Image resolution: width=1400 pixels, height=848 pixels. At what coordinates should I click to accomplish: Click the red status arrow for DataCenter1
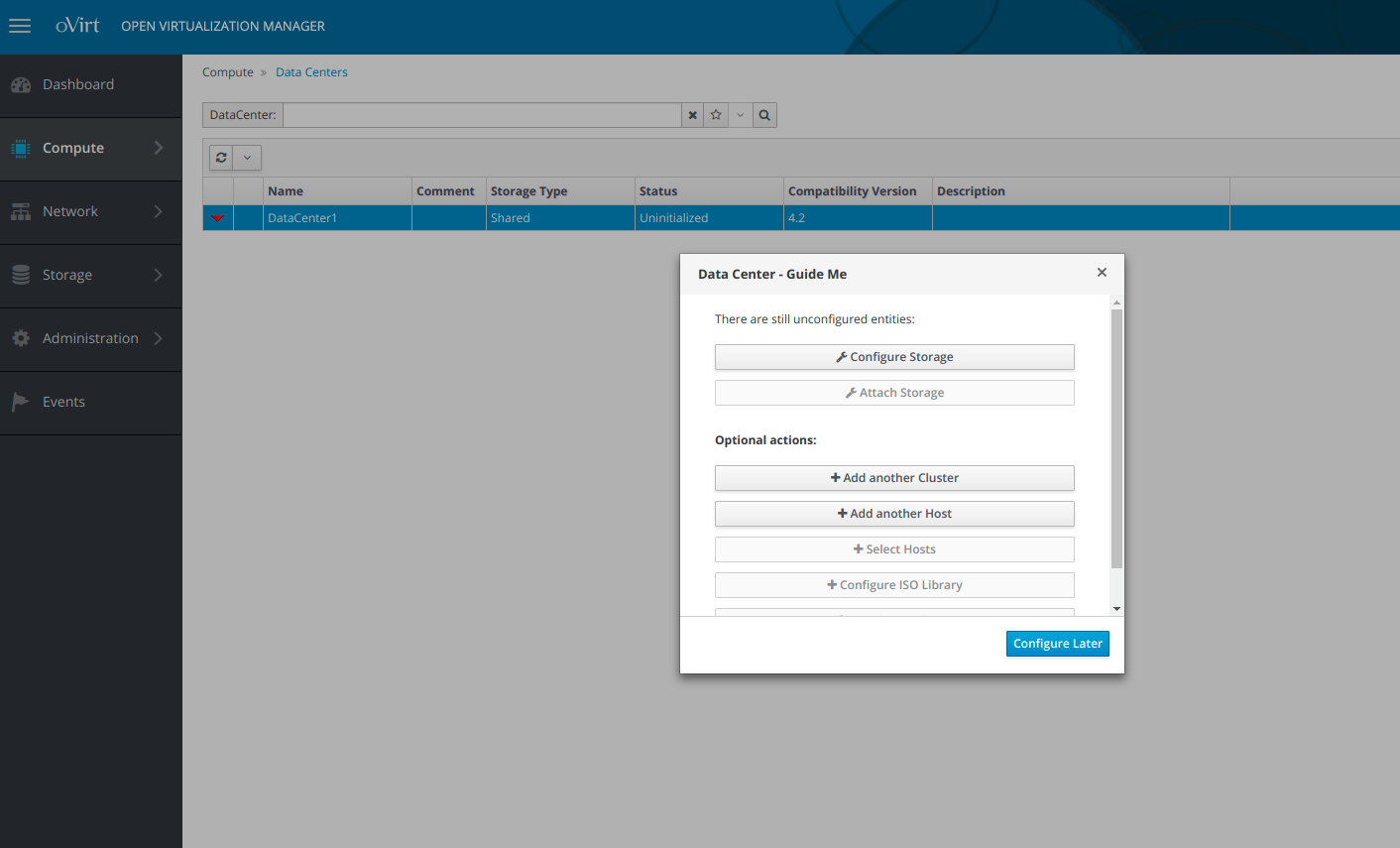point(218,218)
